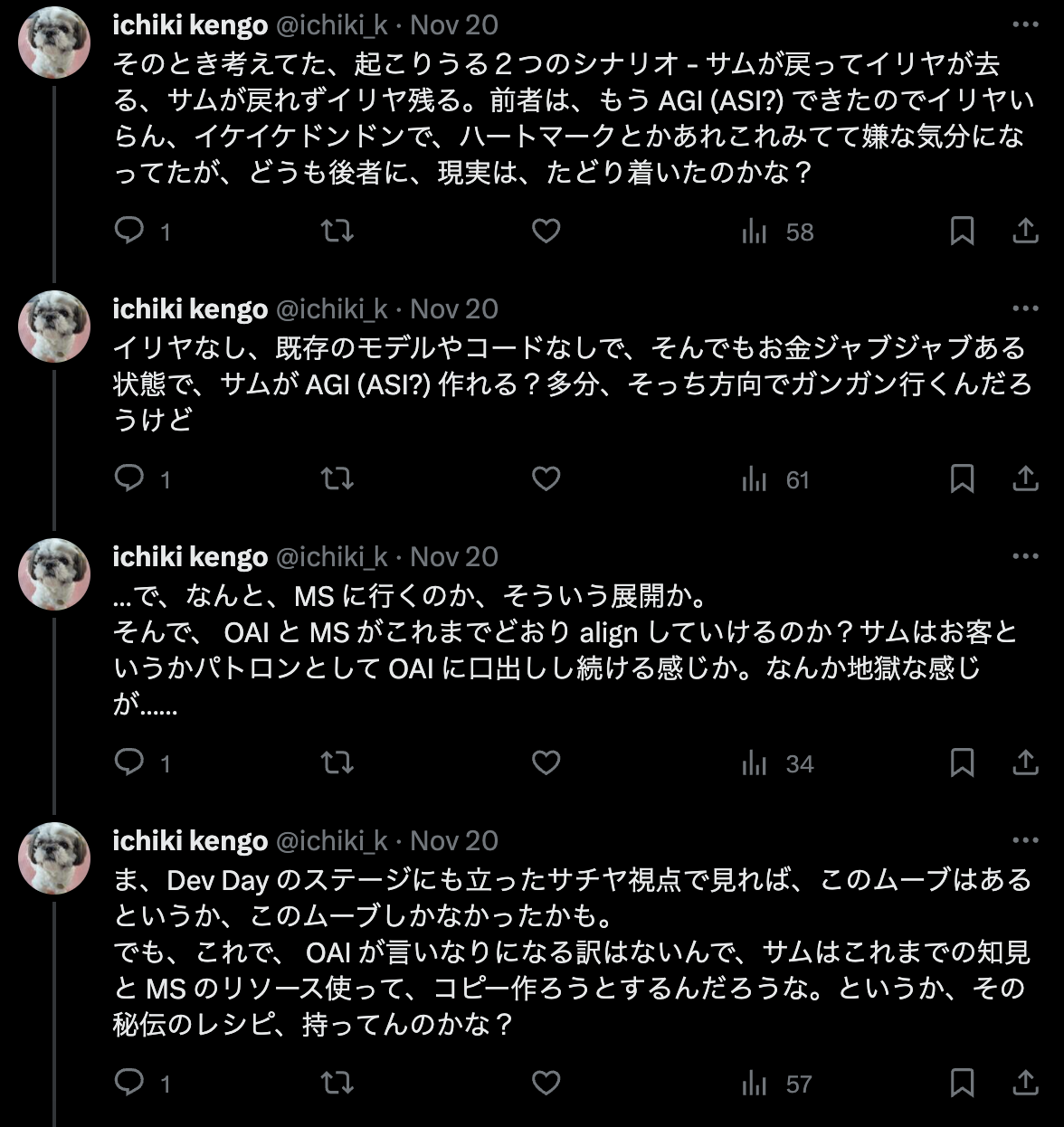Open more options on first tweet

(x=1025, y=24)
